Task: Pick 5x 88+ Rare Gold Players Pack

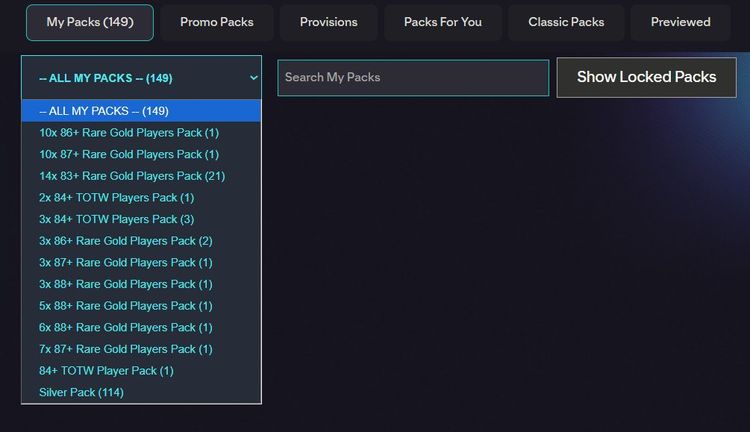Action: click(x=126, y=306)
